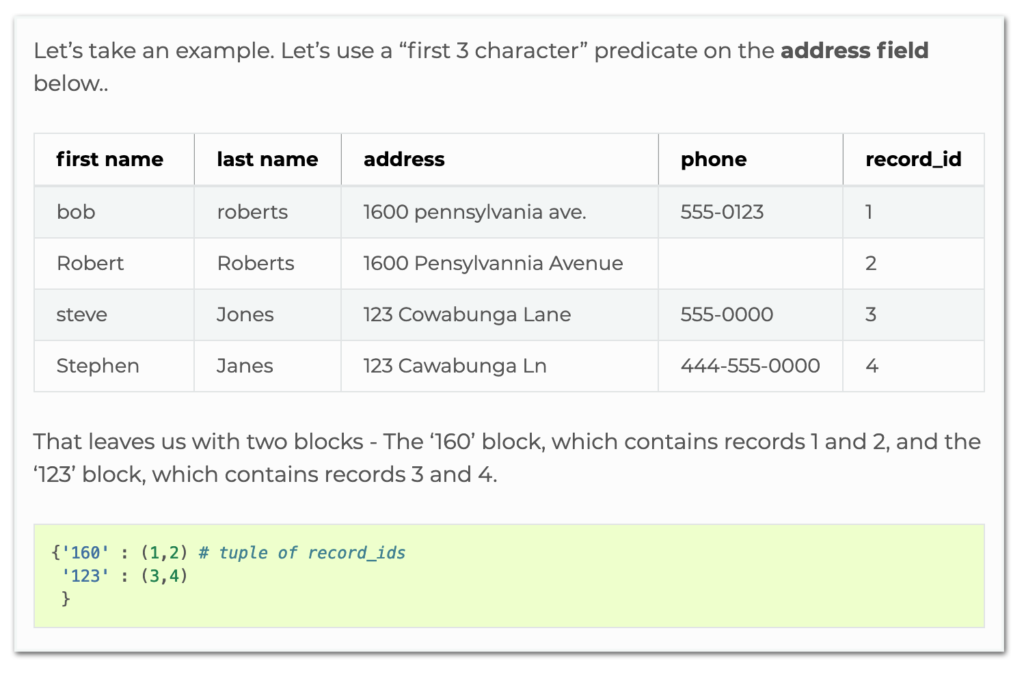The width and height of the screenshot is (1024, 674).
Task: Select the "record_id" column header
Action: (913, 159)
